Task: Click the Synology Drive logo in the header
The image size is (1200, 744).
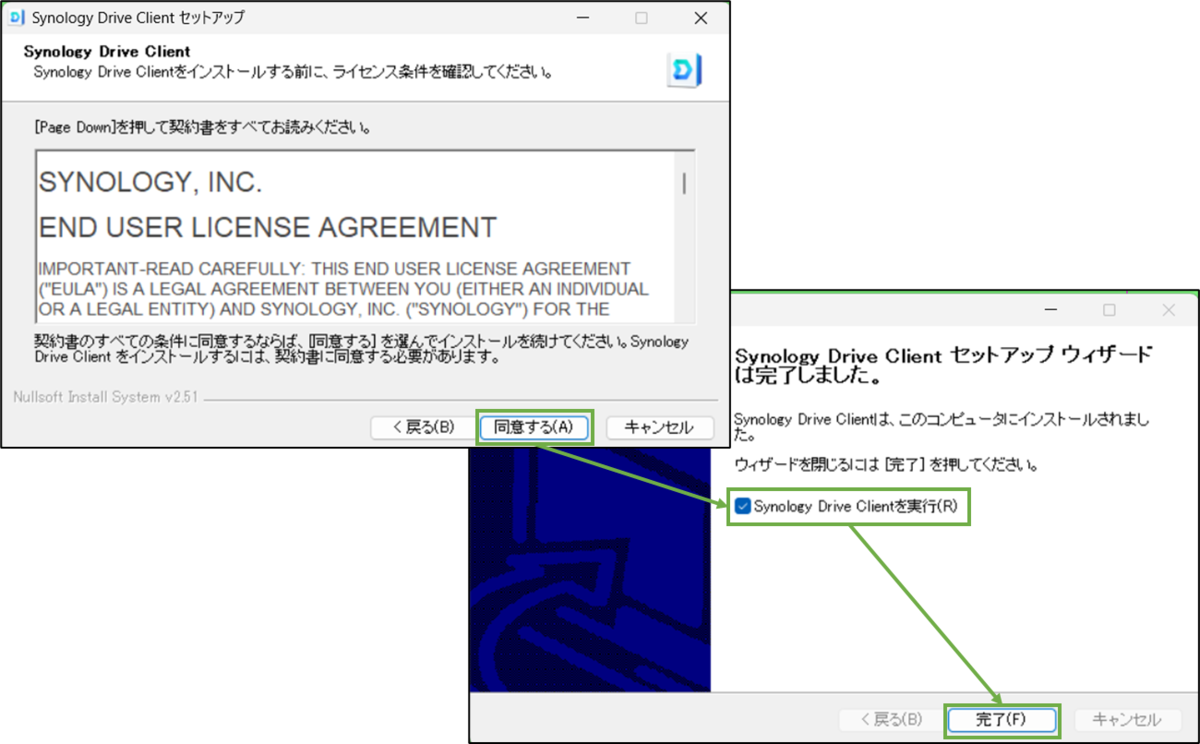Action: [685, 71]
